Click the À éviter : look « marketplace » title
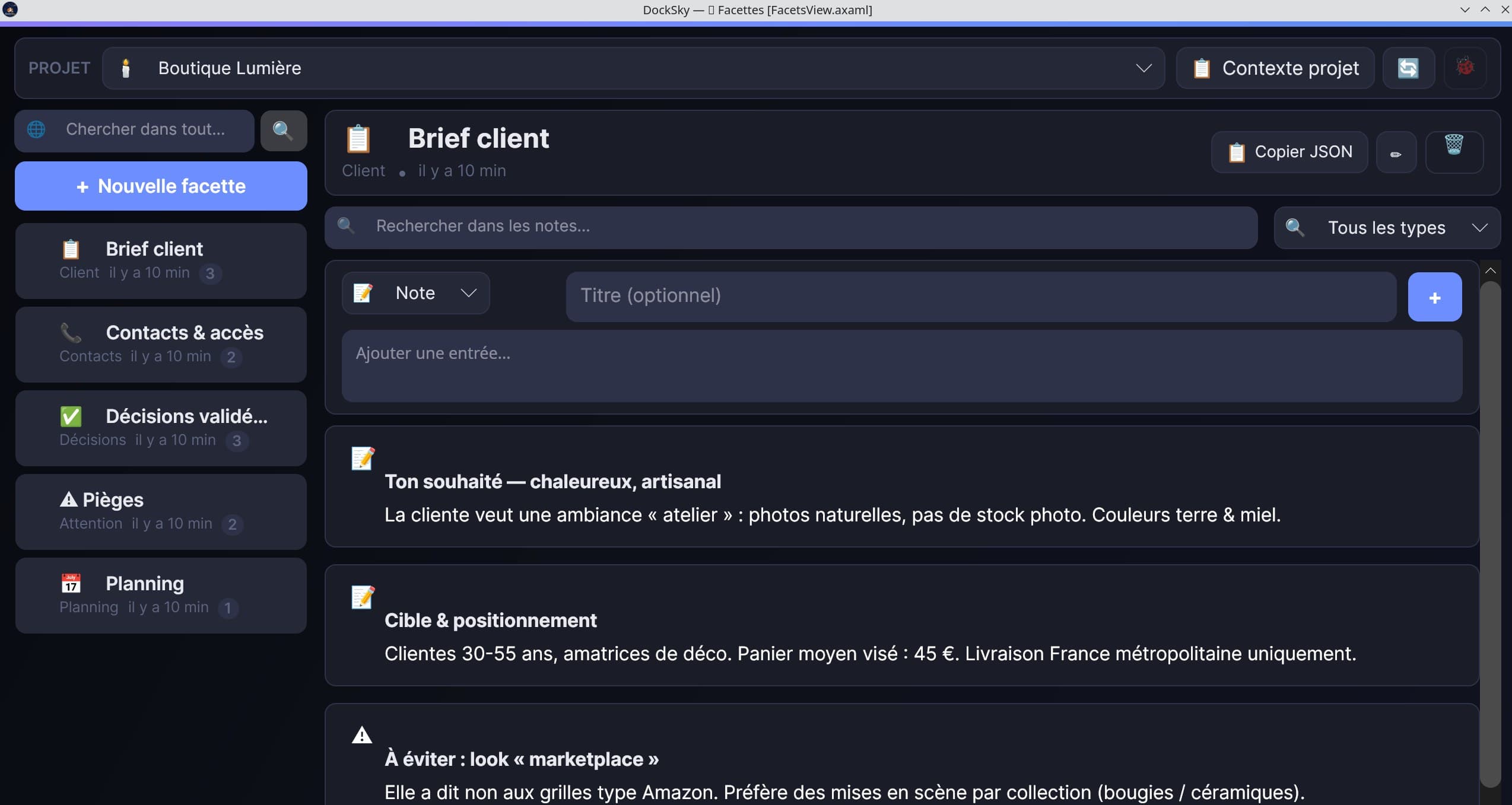 522,759
